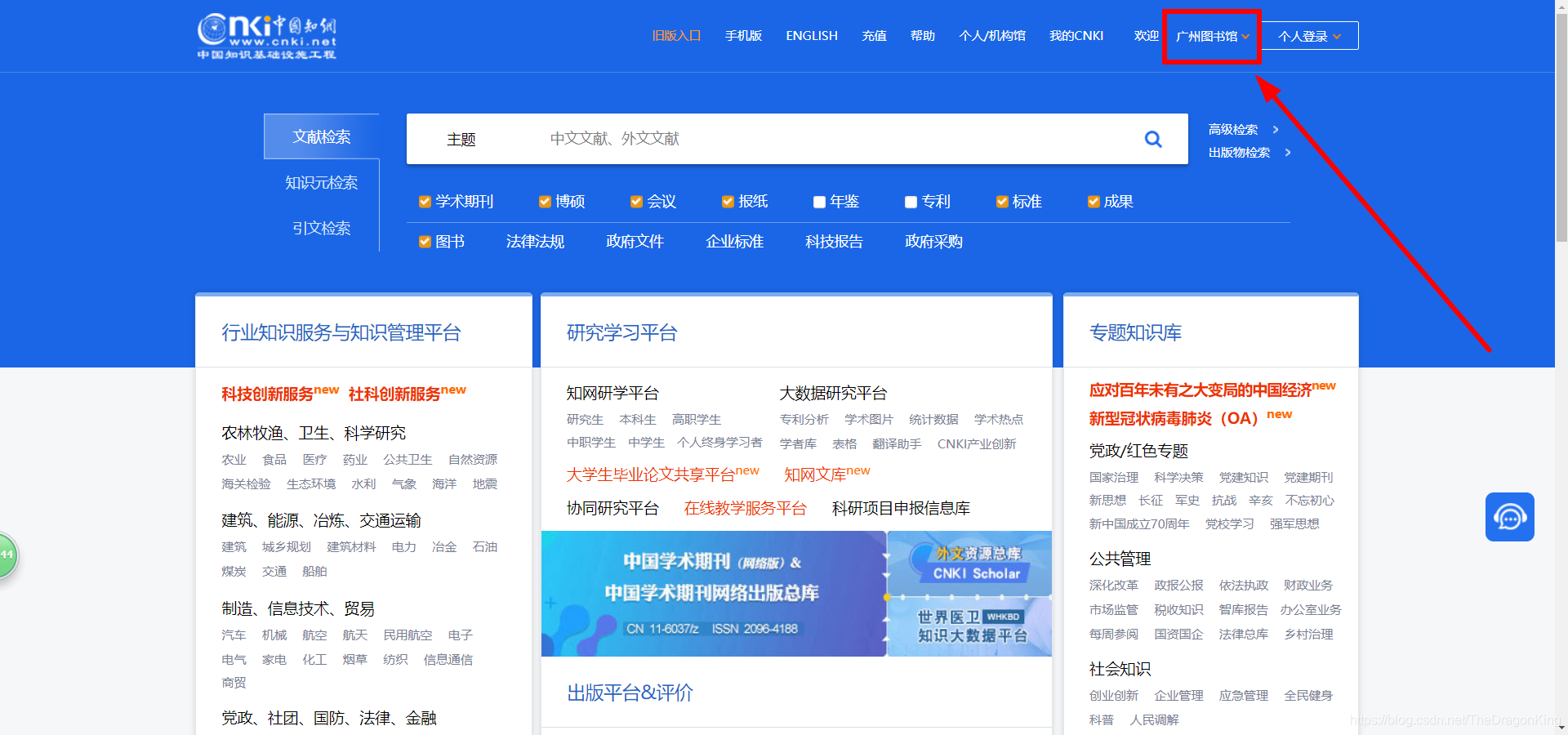Toggle the 成果 checkbox
Viewport: 1568px width, 735px height.
coord(1094,202)
